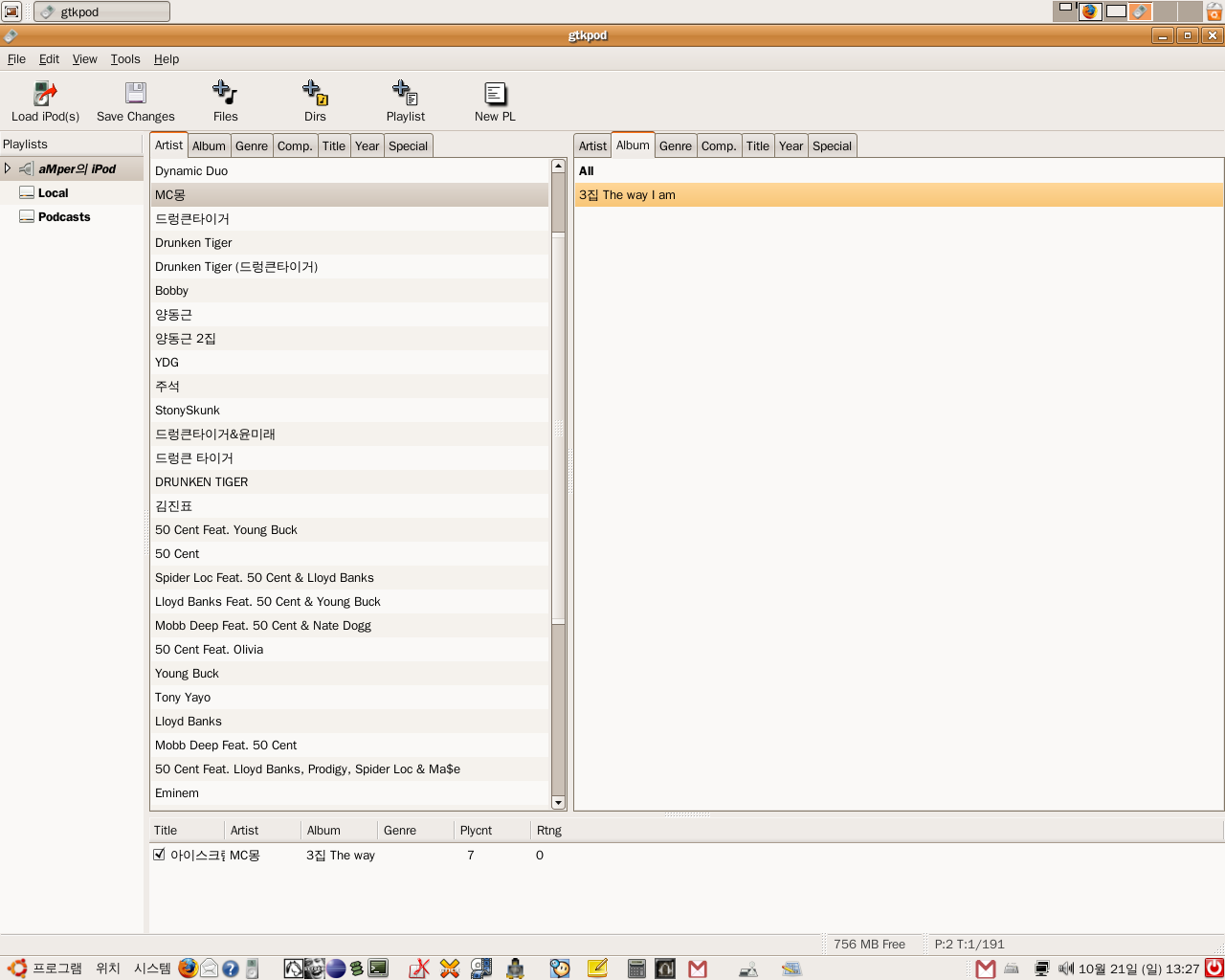Sort tracks by Album column header
The height and width of the screenshot is (980, 1225).
[340, 830]
